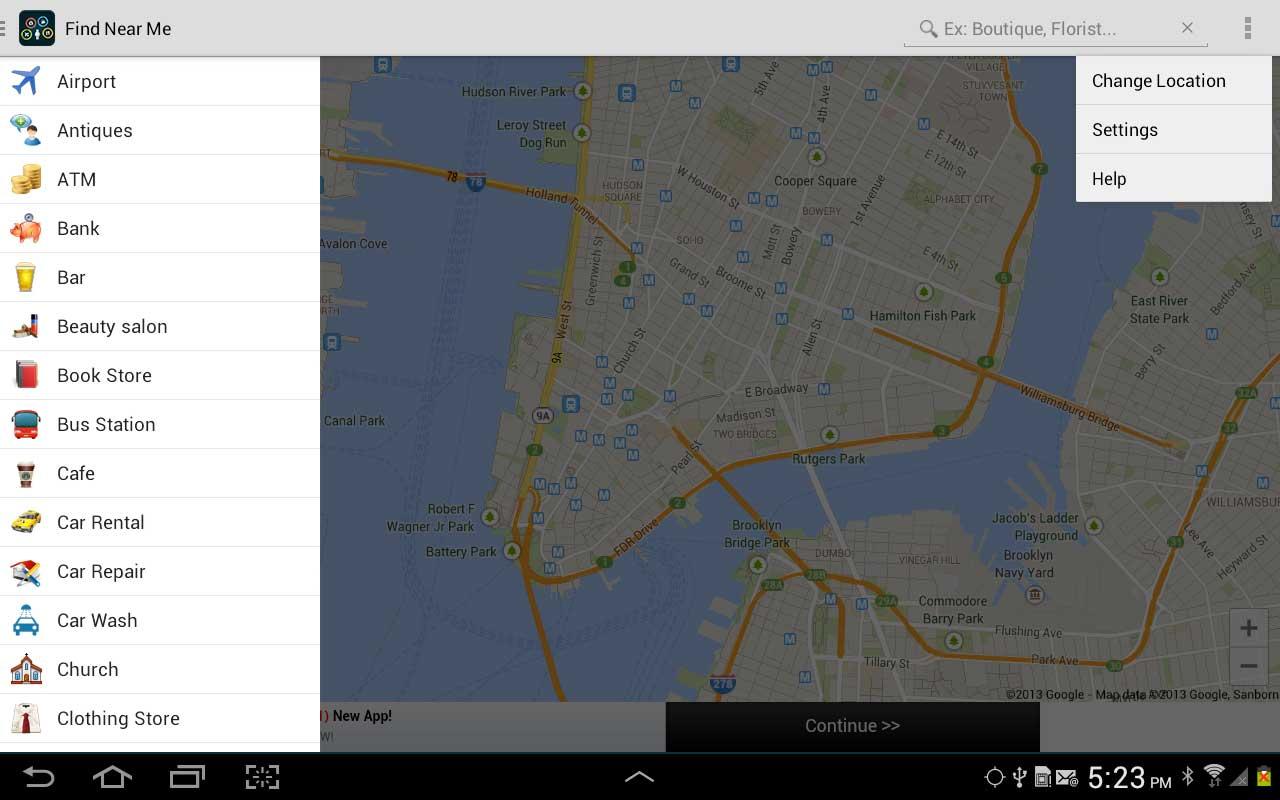Open the recent apps button
Screen dimensions: 1280x800
[x=187, y=777]
